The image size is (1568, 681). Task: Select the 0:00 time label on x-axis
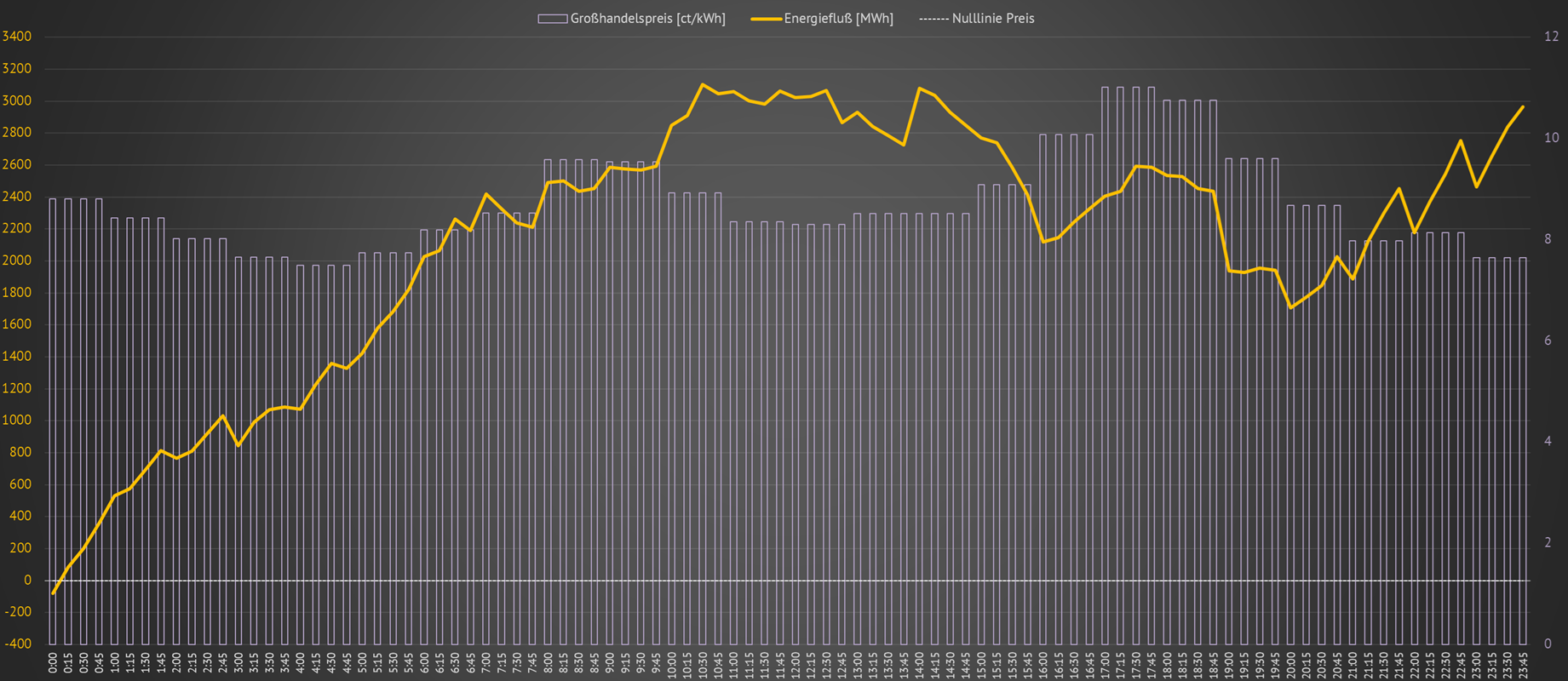coord(53,663)
